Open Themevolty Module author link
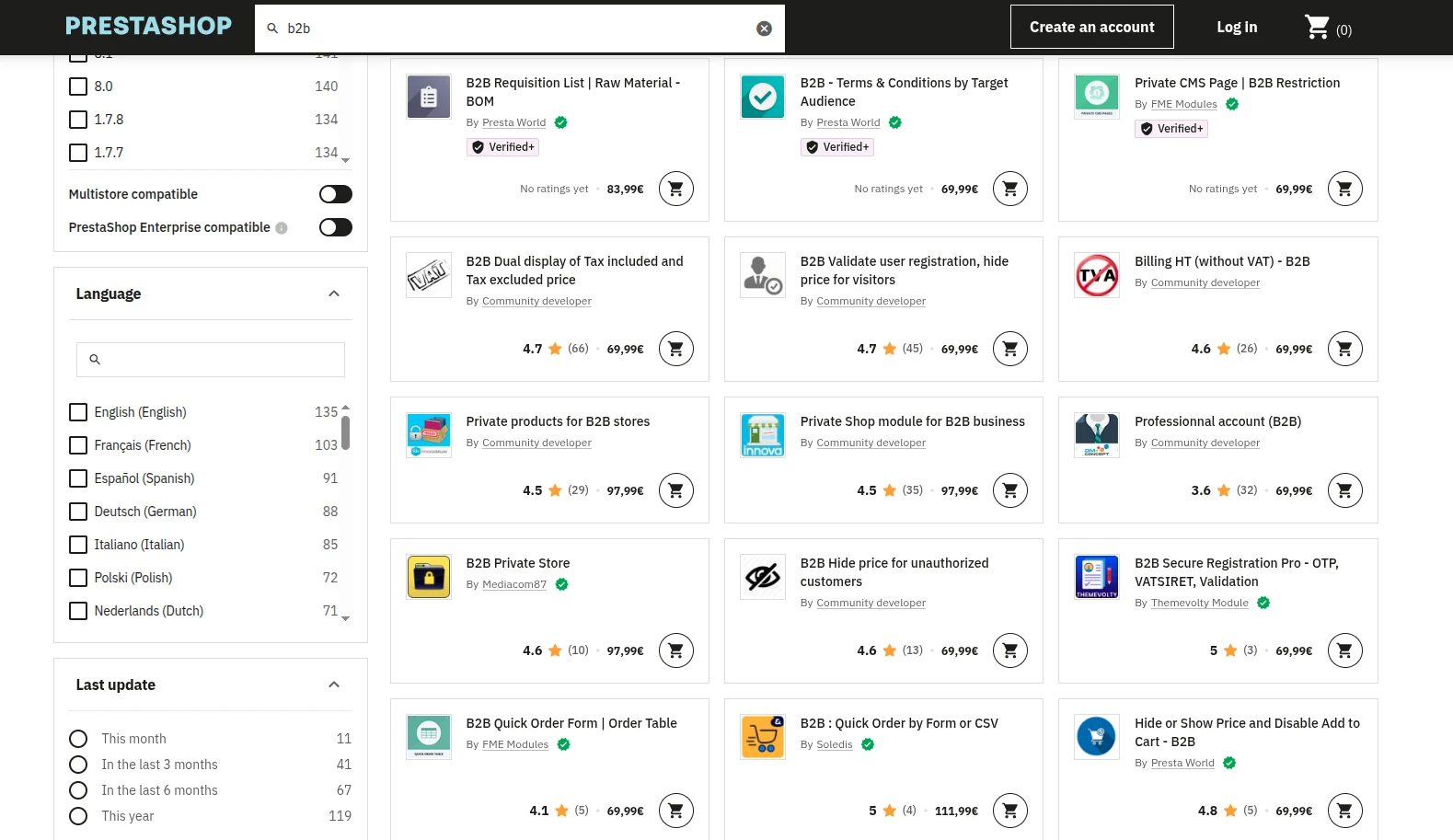 (1200, 603)
